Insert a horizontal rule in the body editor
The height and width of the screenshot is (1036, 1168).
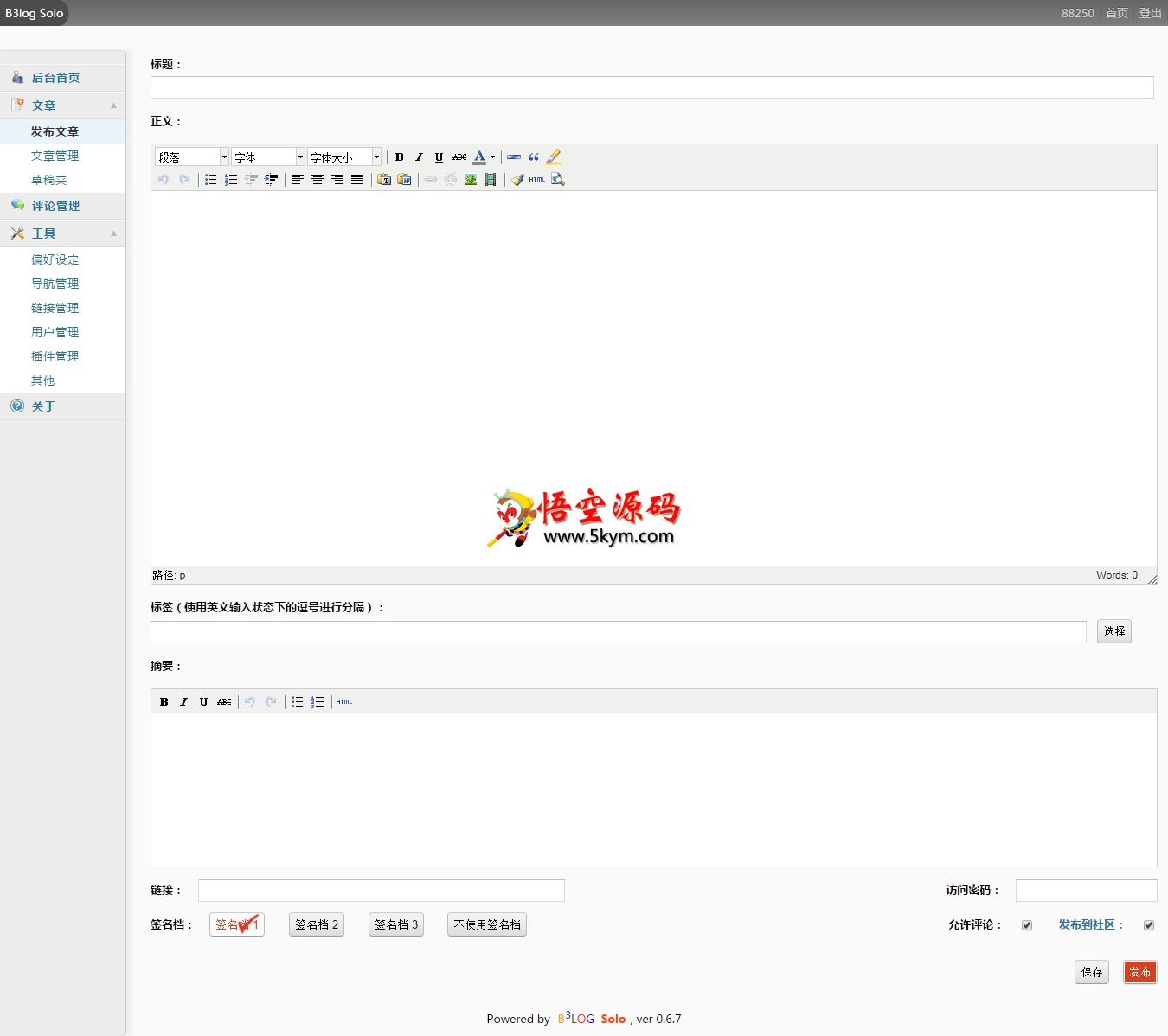(x=514, y=157)
